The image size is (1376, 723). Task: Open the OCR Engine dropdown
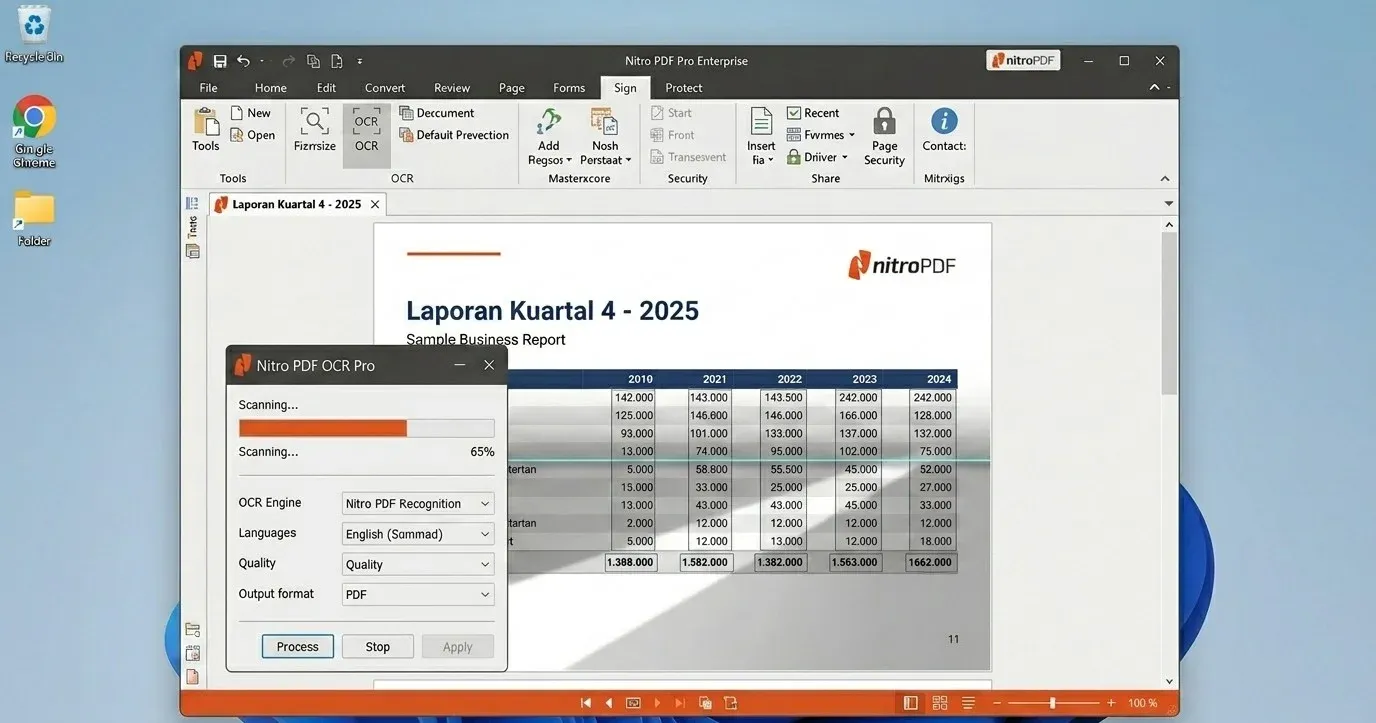(418, 504)
